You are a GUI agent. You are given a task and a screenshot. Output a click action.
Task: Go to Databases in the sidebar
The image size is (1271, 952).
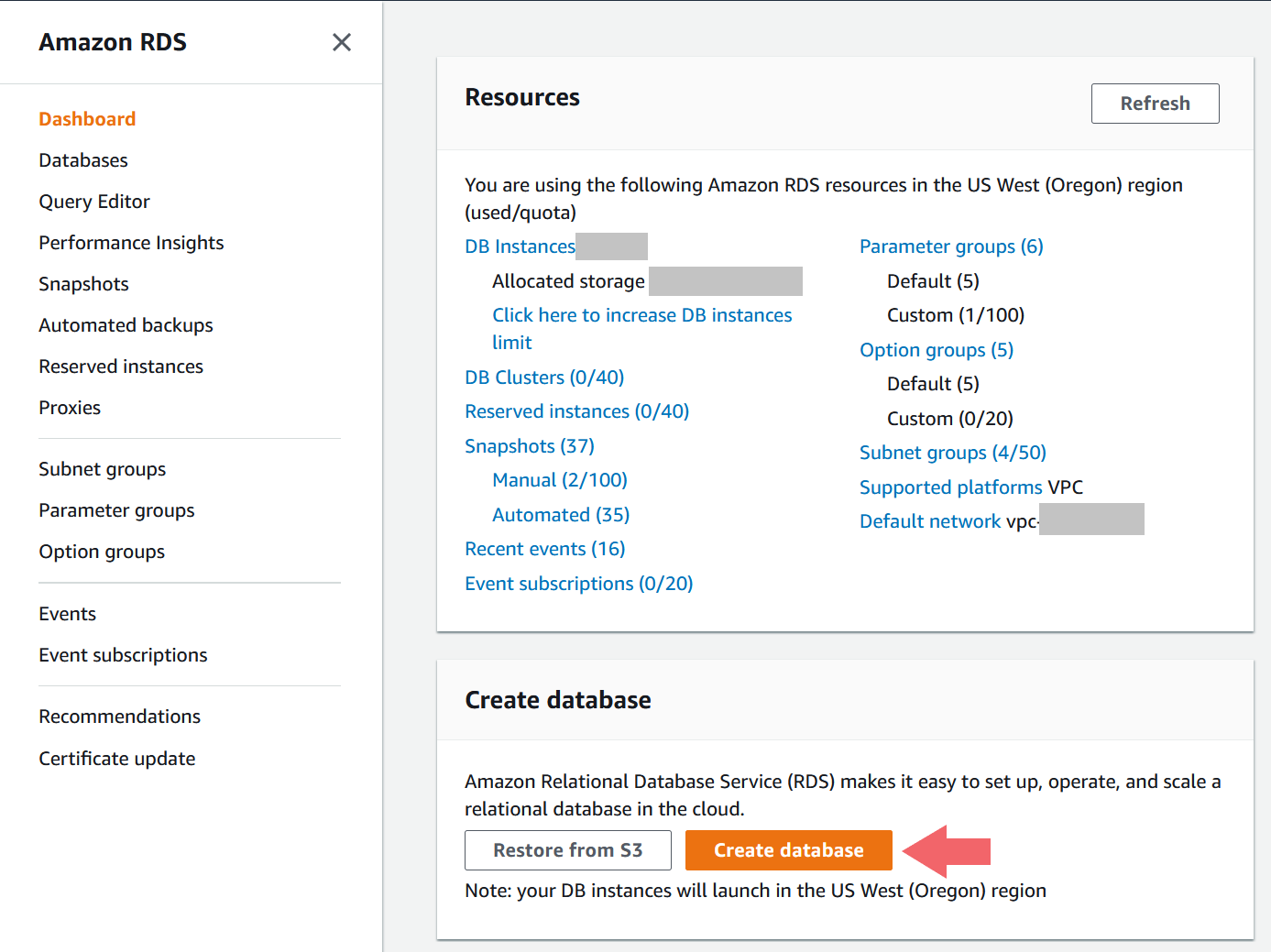click(x=83, y=160)
